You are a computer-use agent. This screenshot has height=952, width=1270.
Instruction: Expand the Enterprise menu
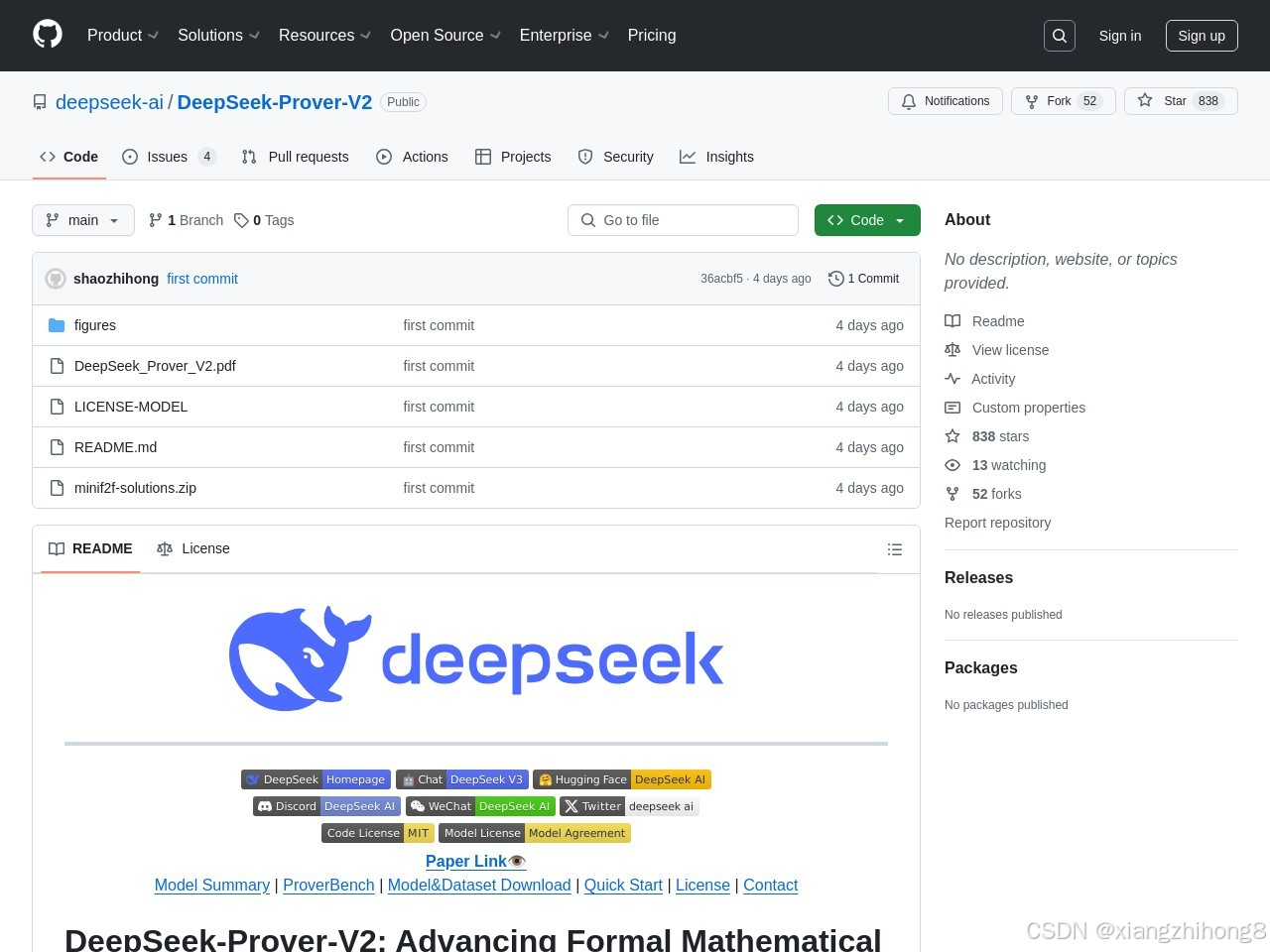tap(564, 35)
